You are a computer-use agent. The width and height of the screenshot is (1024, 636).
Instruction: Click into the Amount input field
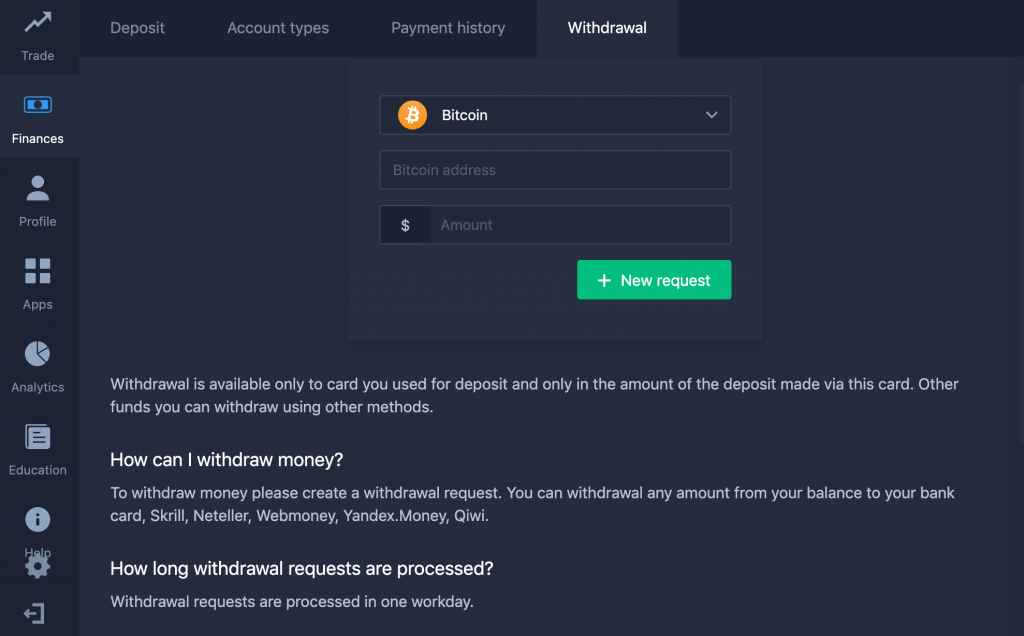click(580, 225)
